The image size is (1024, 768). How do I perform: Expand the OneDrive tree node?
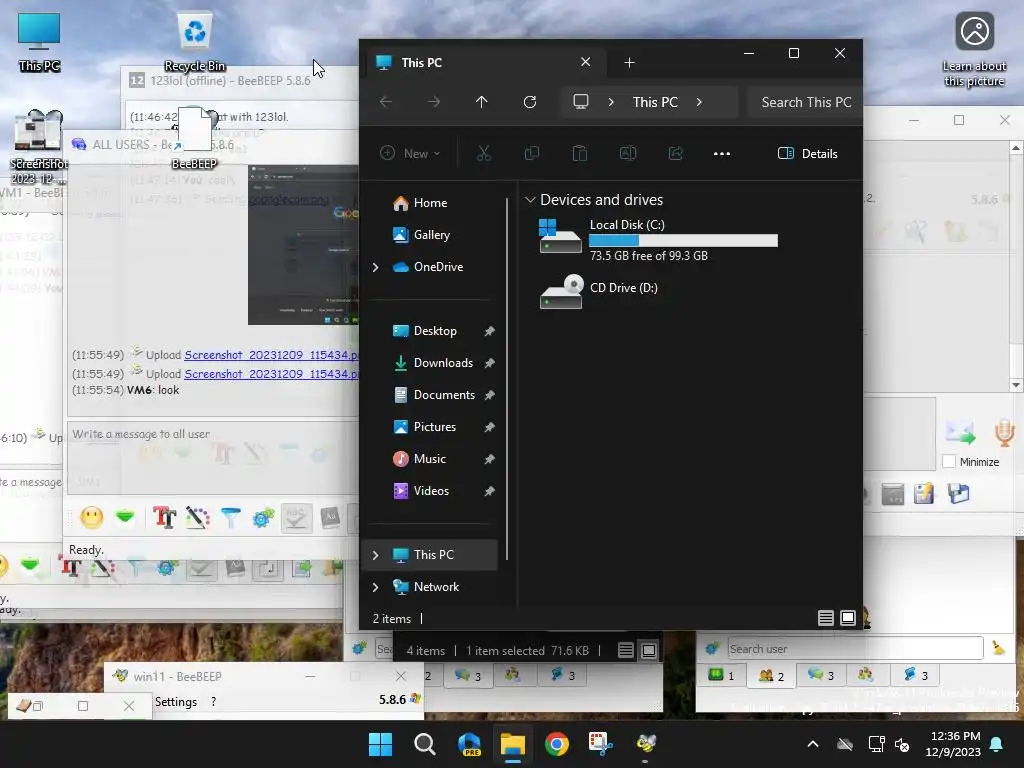[376, 267]
